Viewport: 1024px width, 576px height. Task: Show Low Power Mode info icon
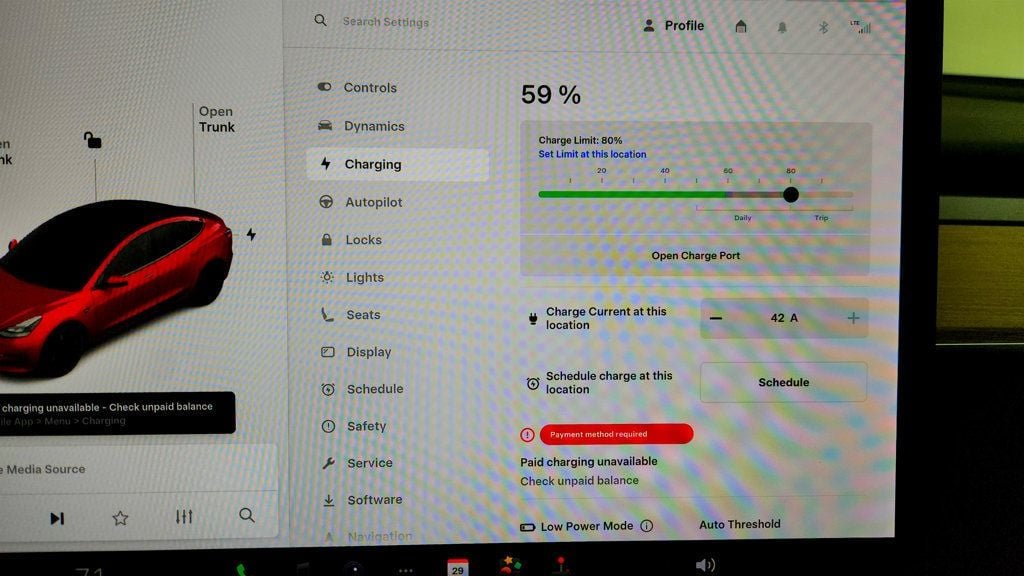[x=647, y=526]
